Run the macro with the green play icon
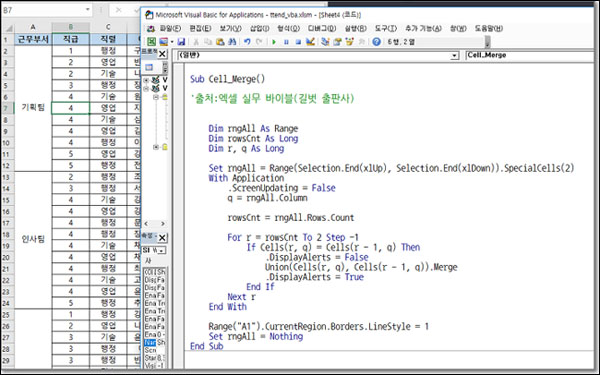 (x=274, y=42)
